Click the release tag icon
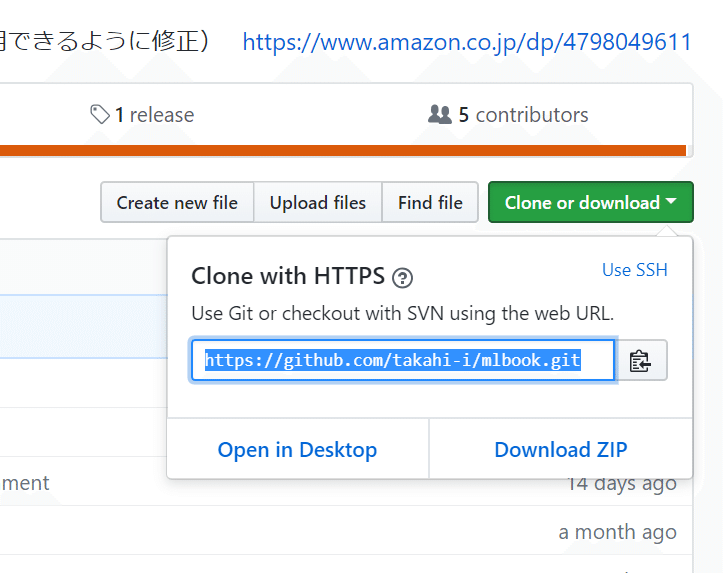Viewport: 723px width, 573px height. pos(100,115)
